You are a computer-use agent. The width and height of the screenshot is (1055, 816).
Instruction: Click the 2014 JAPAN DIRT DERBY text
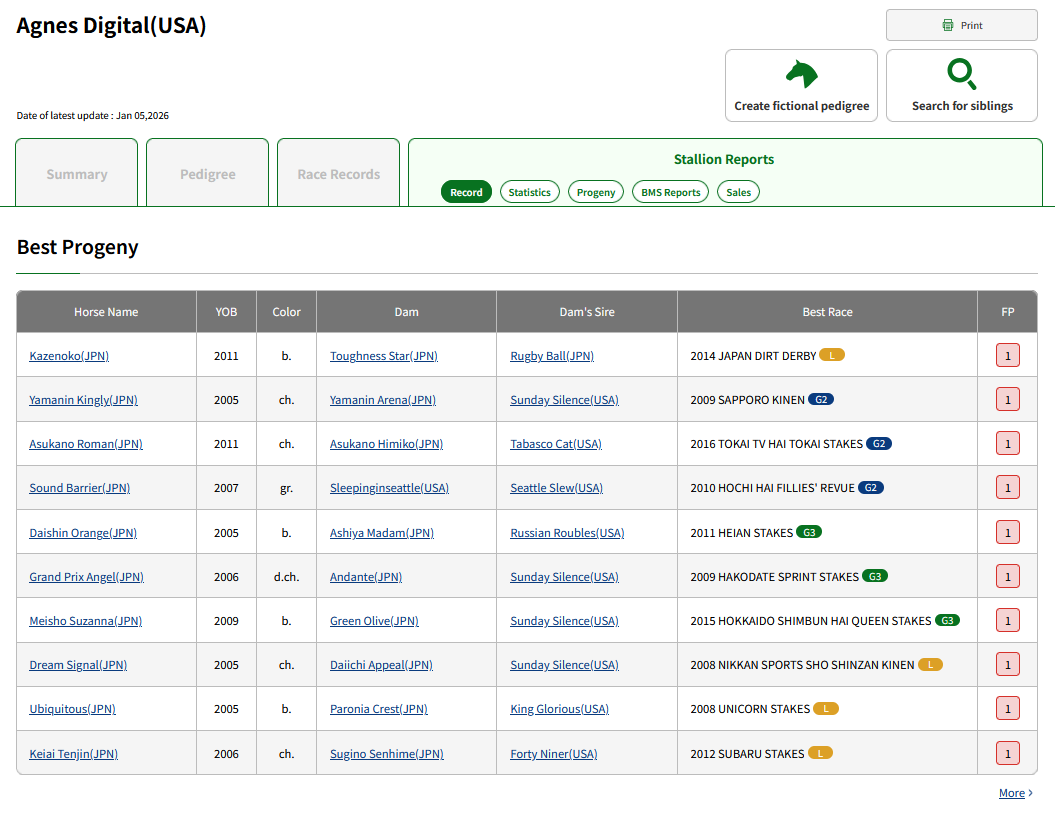(x=753, y=356)
